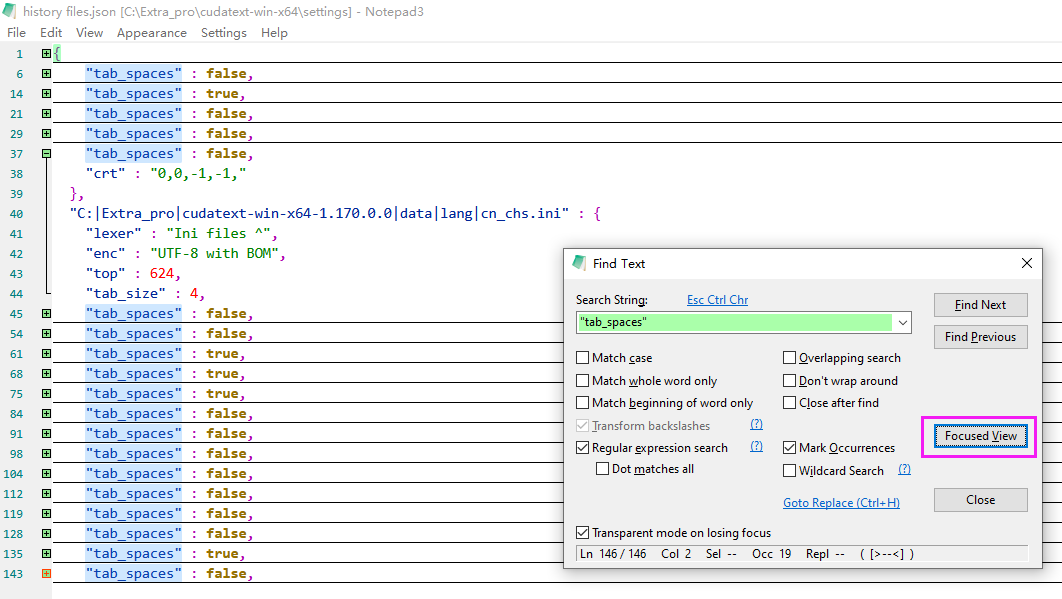The width and height of the screenshot is (1062, 599).
Task: Click the Focused View button
Action: [x=980, y=436]
